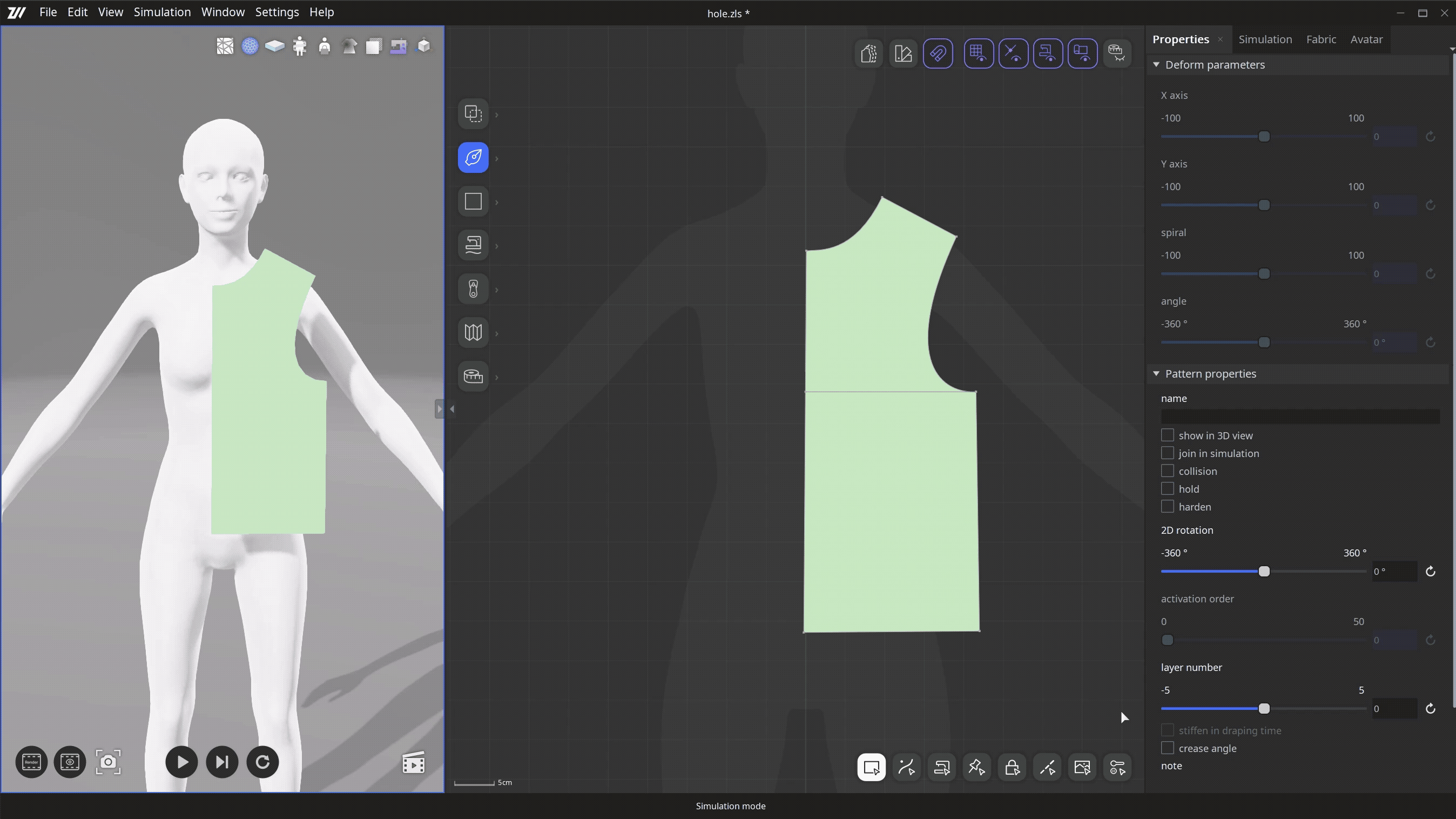The height and width of the screenshot is (819, 1456).
Task: Click the render preview eye icon
Action: (70, 762)
